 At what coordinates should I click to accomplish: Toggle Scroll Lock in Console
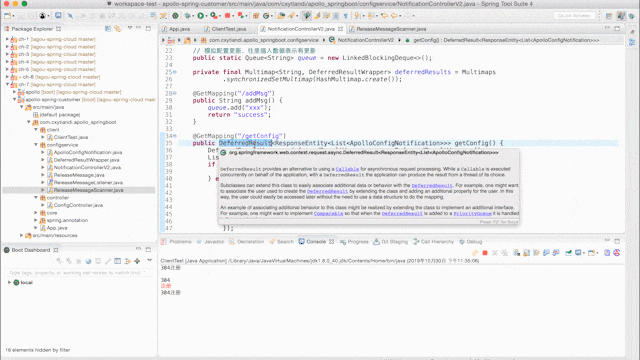click(x=527, y=253)
